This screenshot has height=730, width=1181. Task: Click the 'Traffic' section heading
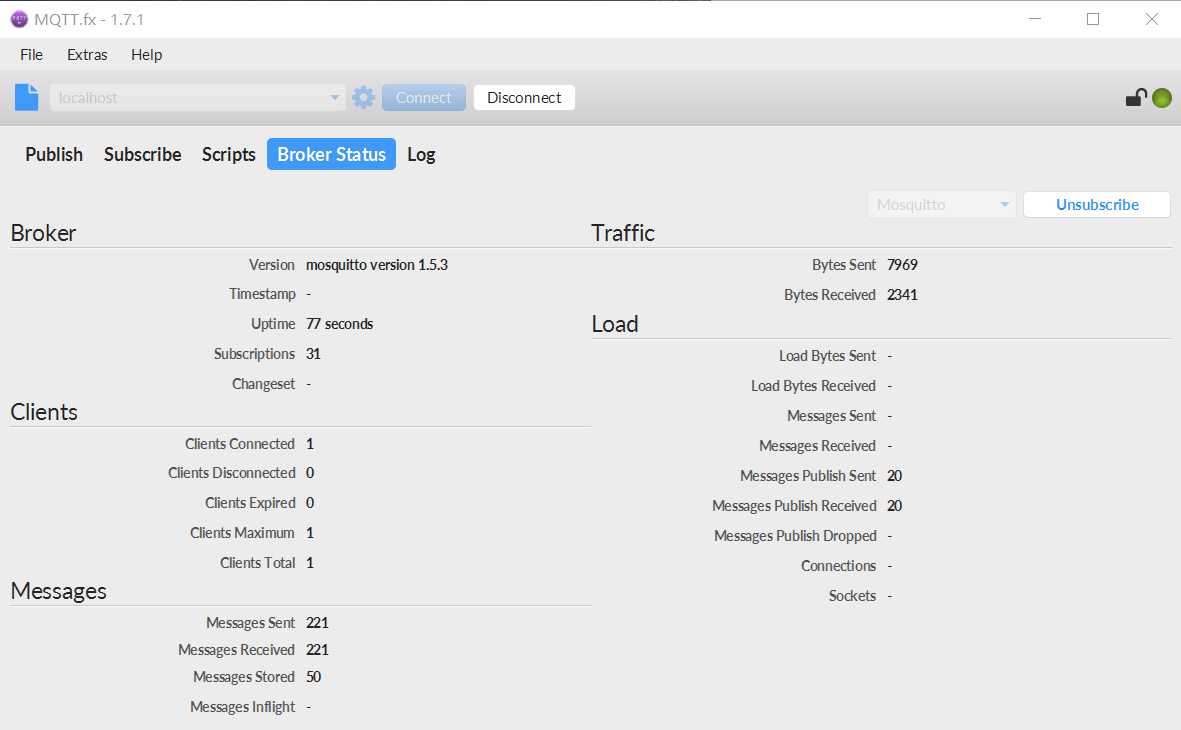coord(623,234)
